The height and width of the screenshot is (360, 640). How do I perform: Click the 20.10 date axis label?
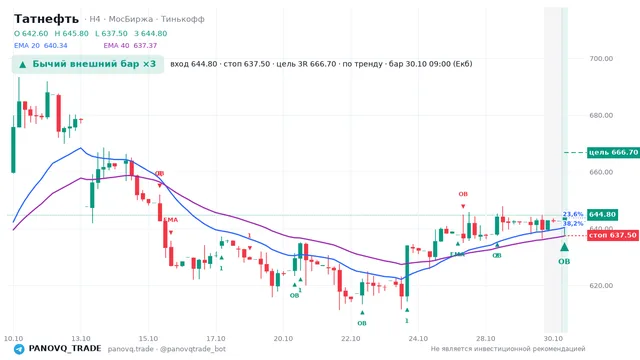point(283,339)
